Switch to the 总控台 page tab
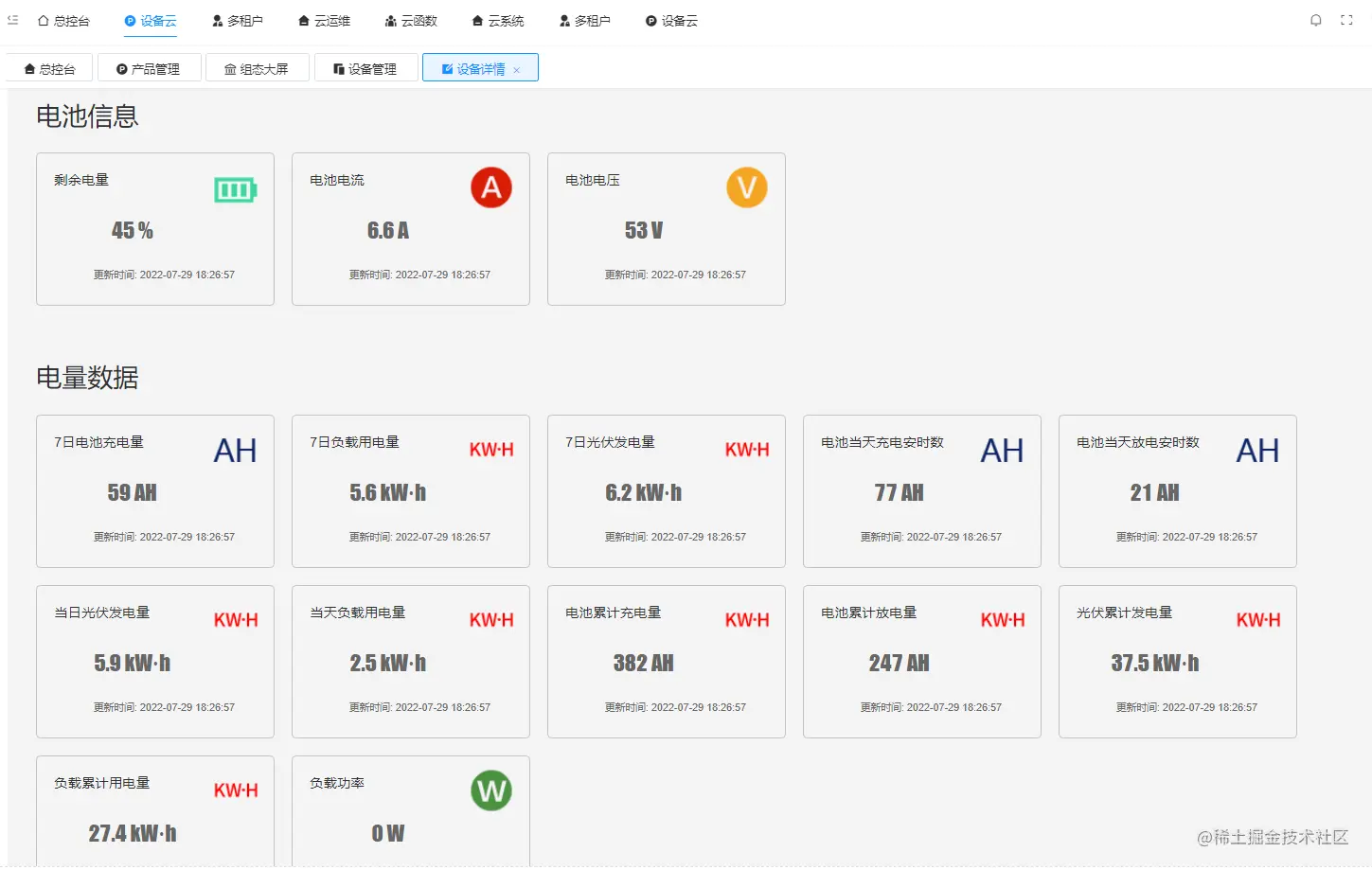 (49, 68)
